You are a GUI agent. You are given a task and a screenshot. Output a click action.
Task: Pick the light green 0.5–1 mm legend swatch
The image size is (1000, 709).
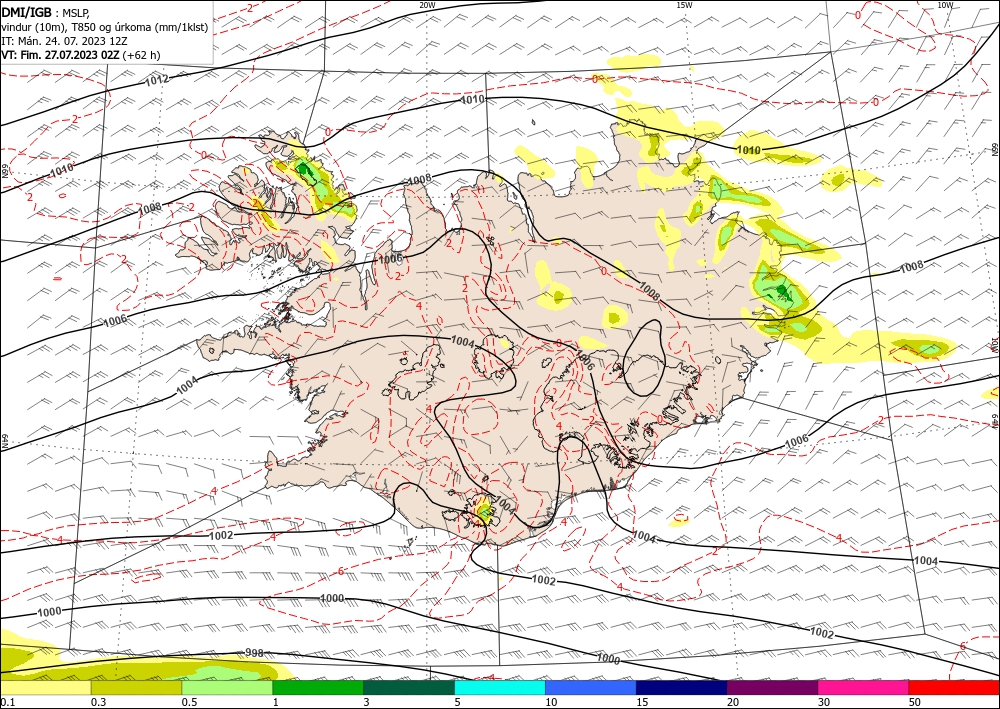pyautogui.click(x=227, y=687)
